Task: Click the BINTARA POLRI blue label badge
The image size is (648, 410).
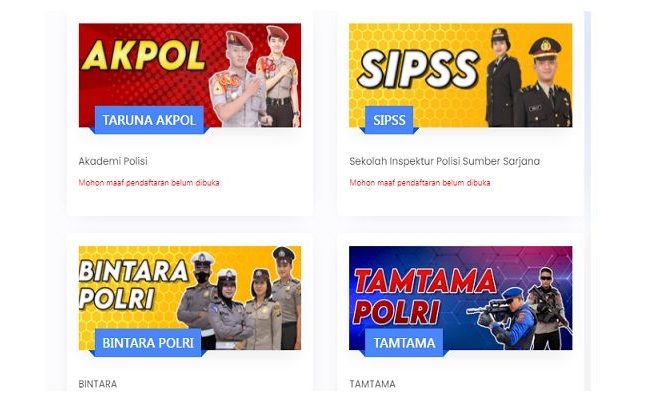Action: pyautogui.click(x=148, y=343)
